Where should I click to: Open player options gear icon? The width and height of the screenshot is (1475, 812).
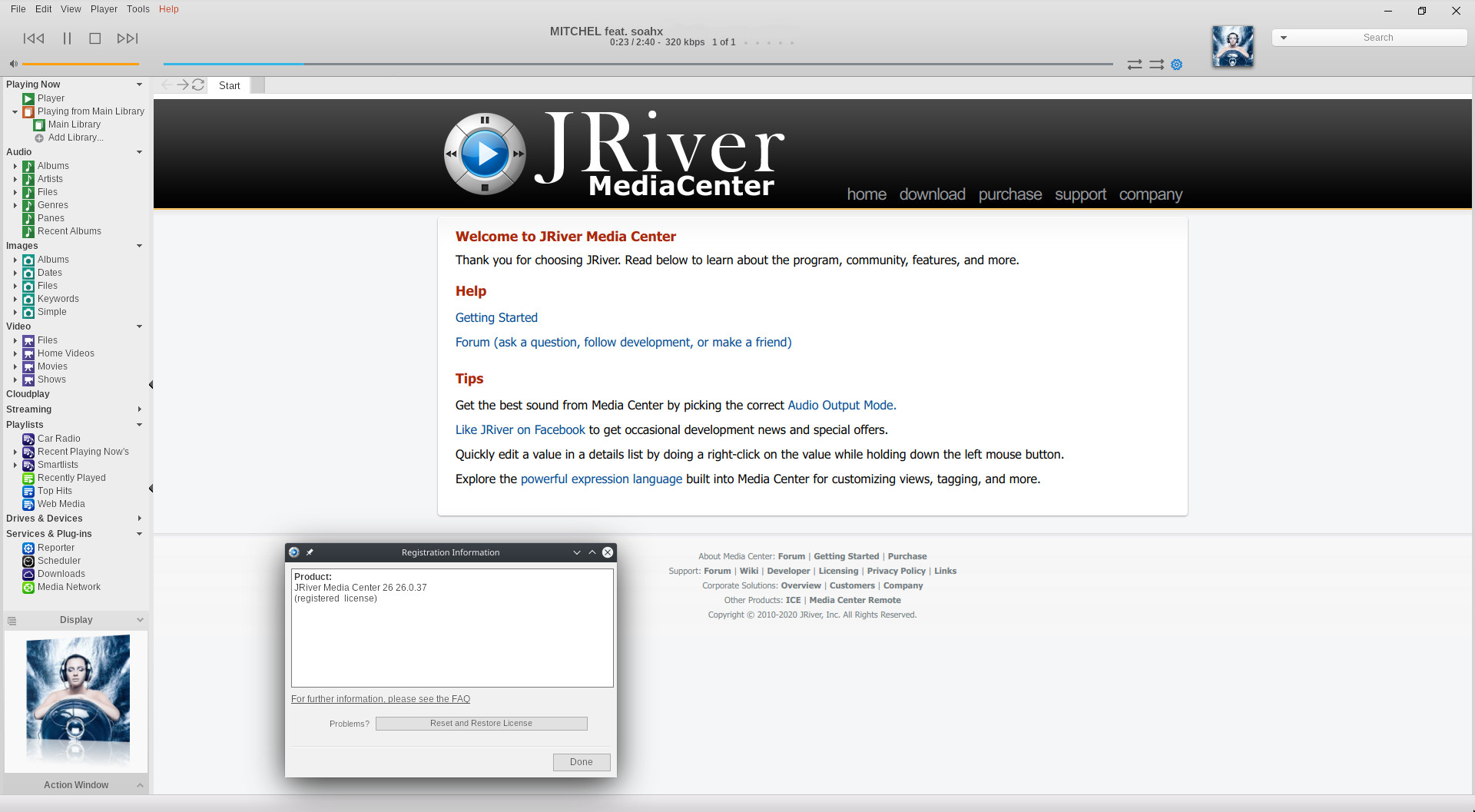(1176, 65)
